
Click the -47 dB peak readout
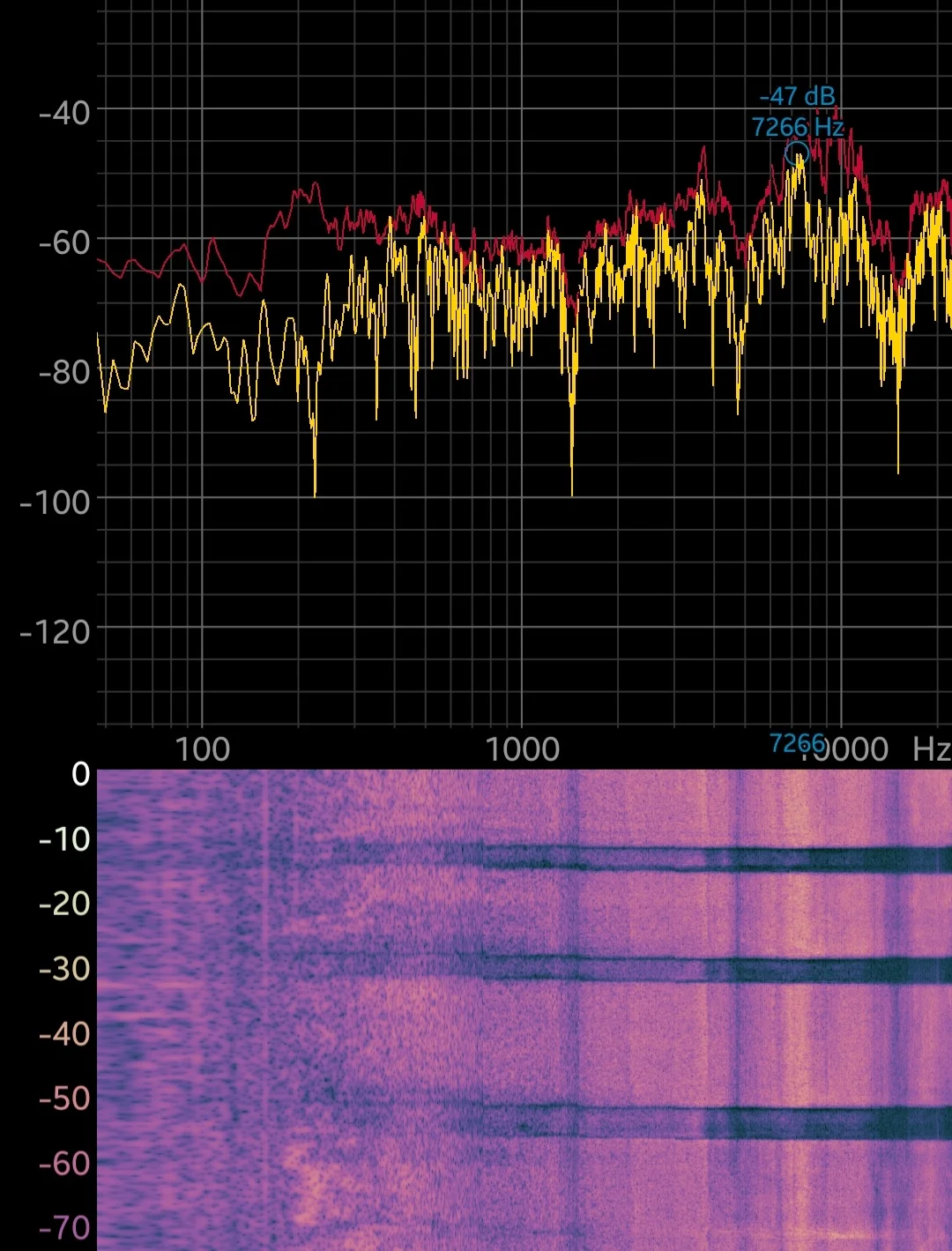(x=797, y=97)
